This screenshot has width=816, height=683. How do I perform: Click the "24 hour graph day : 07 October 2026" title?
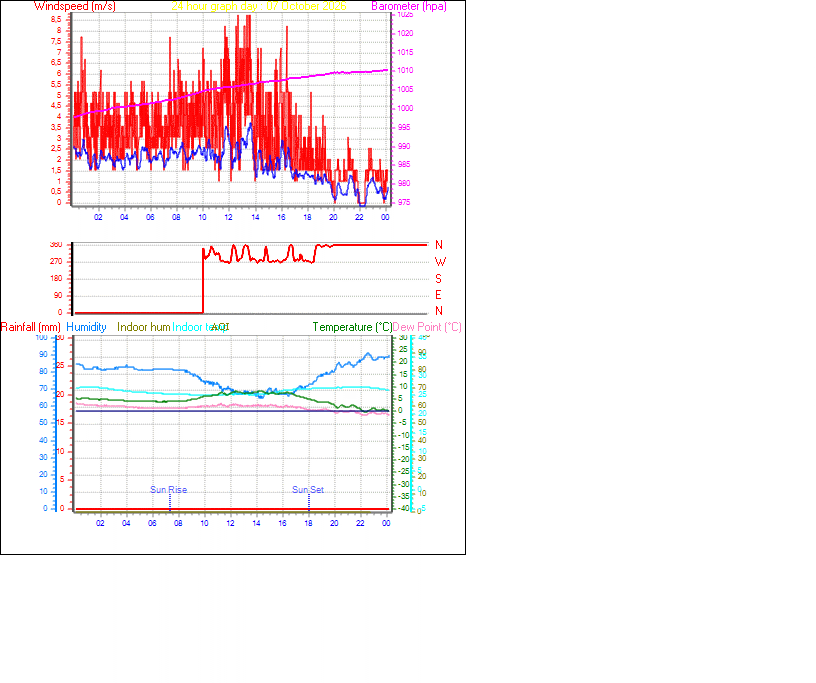(259, 6)
